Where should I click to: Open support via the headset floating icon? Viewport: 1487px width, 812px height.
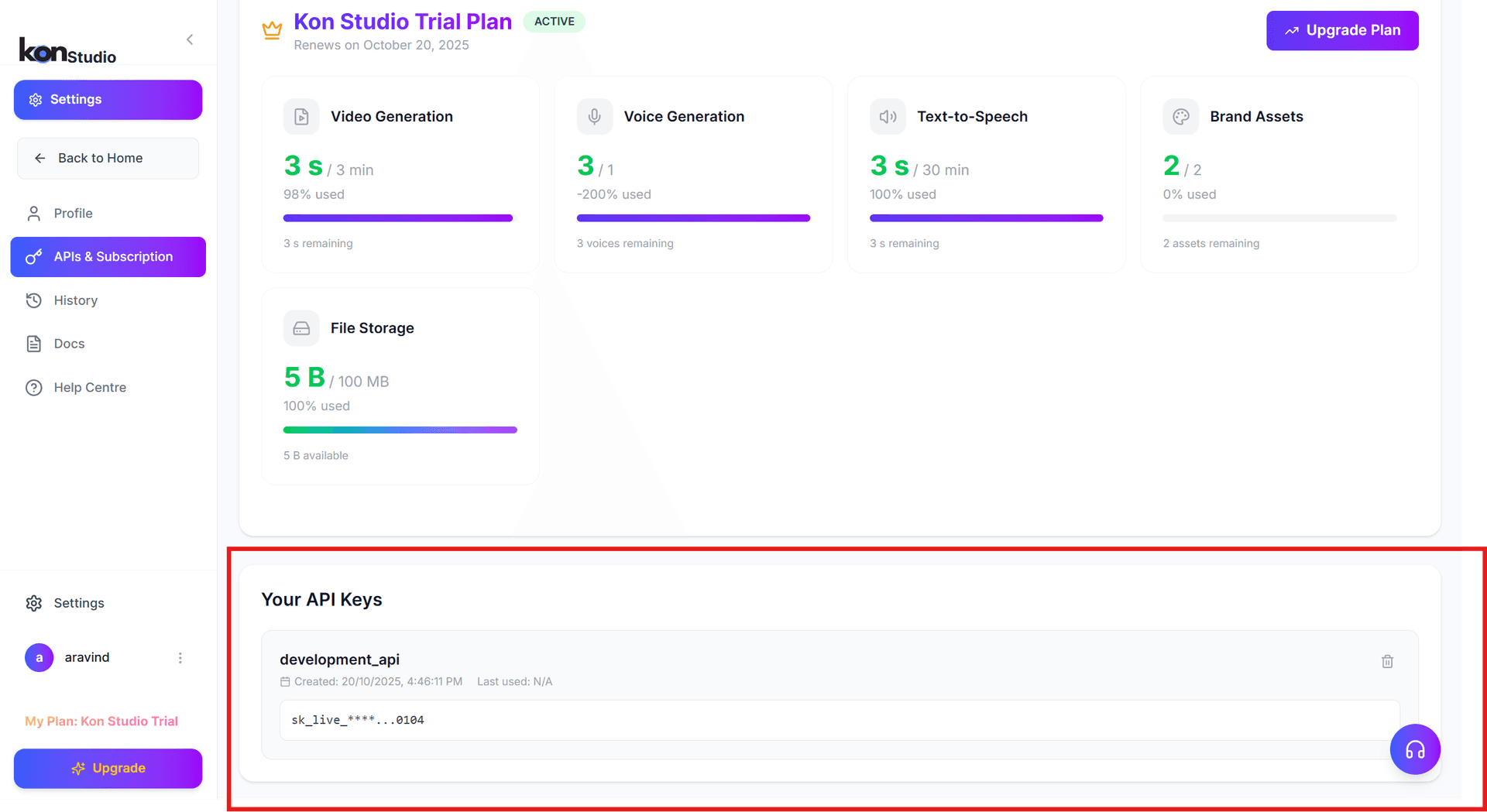tap(1415, 749)
